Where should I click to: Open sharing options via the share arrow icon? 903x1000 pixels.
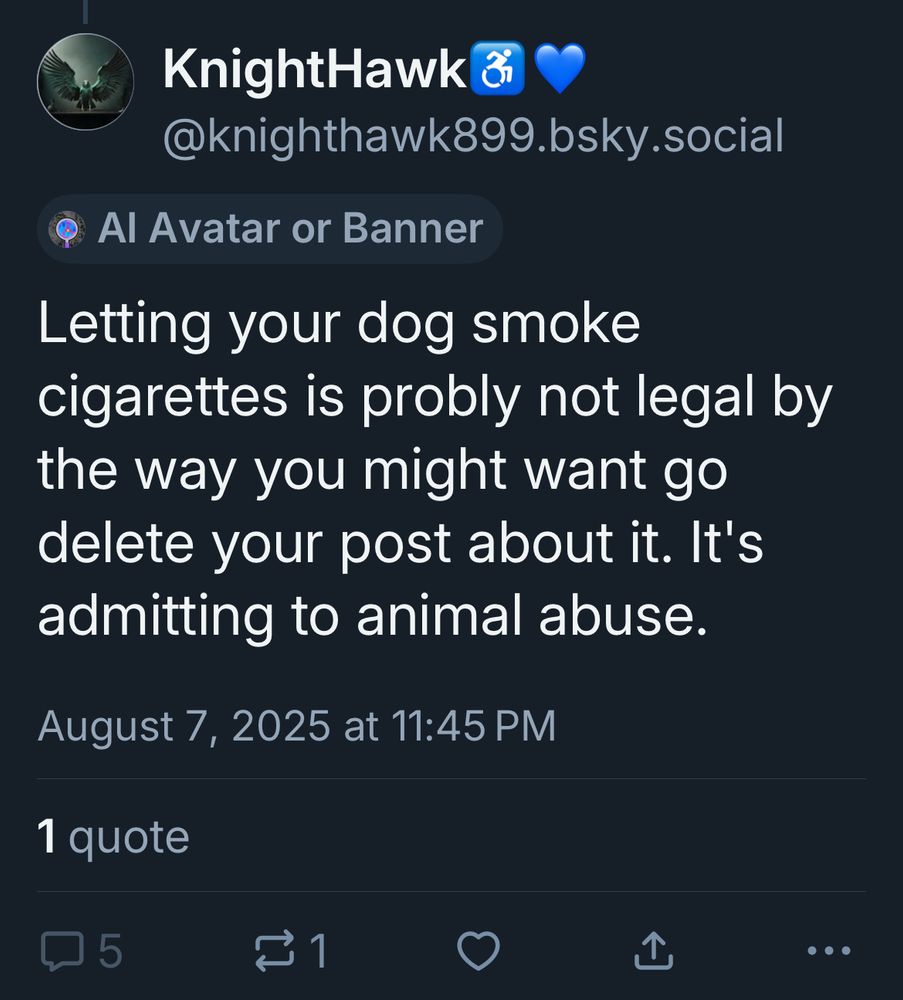point(653,951)
